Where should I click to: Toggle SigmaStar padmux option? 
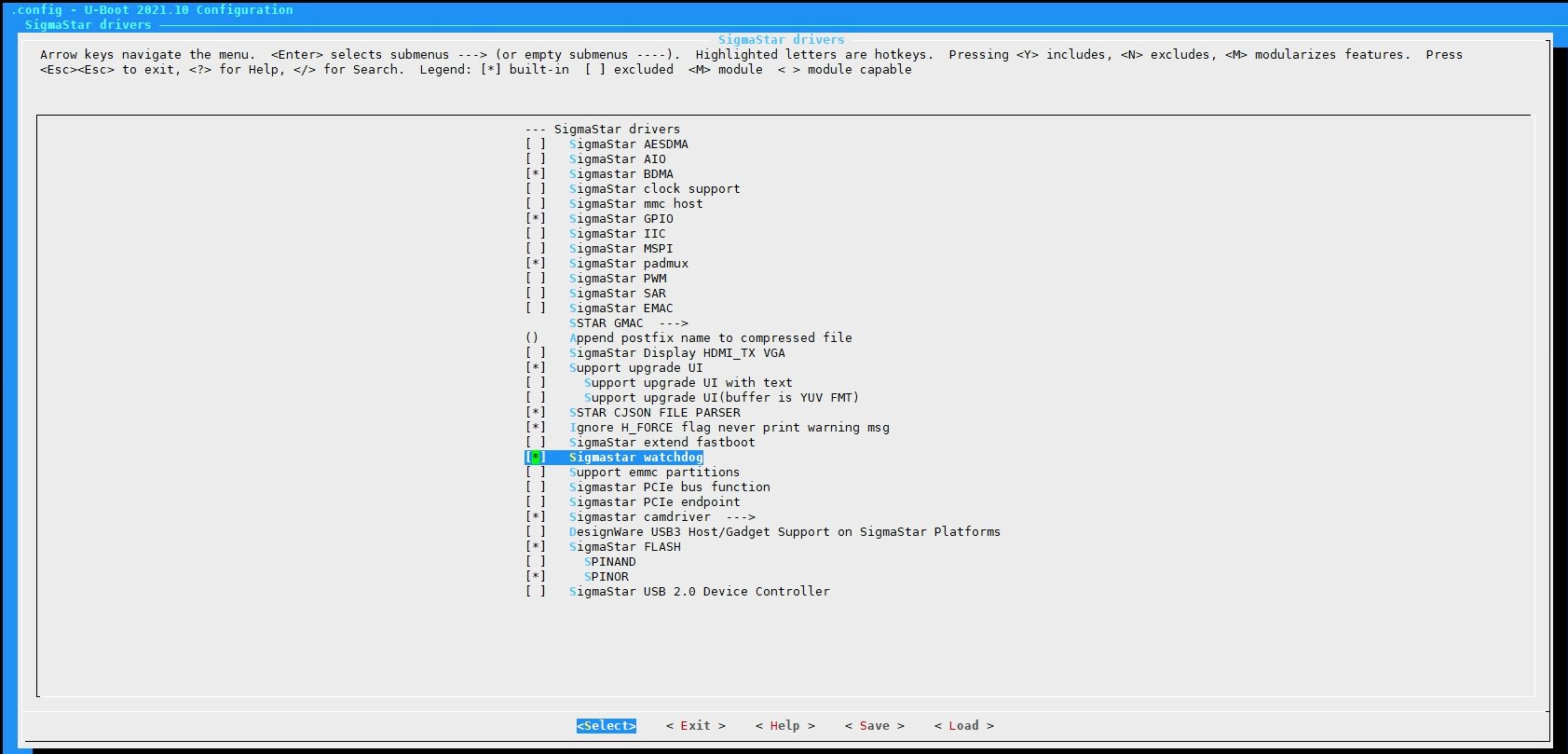[x=607, y=264]
